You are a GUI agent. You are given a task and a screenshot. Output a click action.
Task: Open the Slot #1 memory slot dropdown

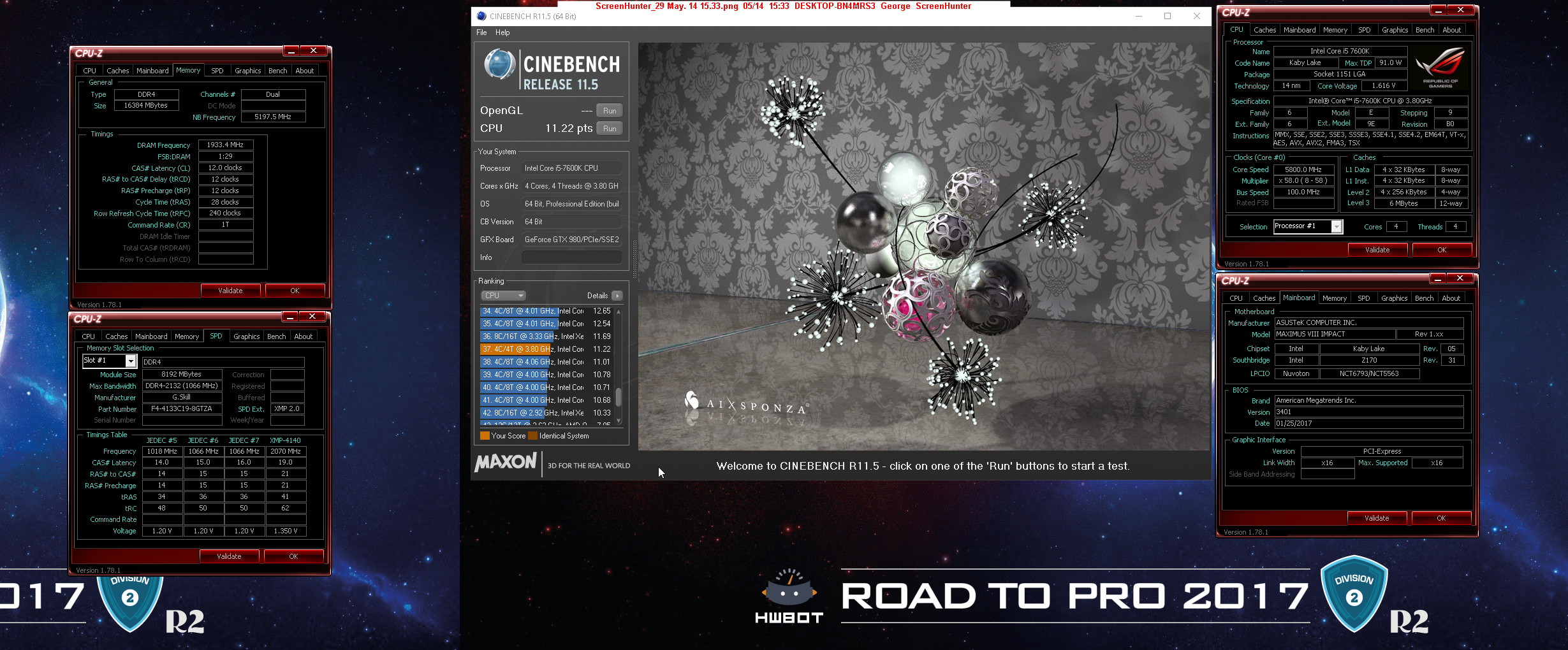[131, 361]
